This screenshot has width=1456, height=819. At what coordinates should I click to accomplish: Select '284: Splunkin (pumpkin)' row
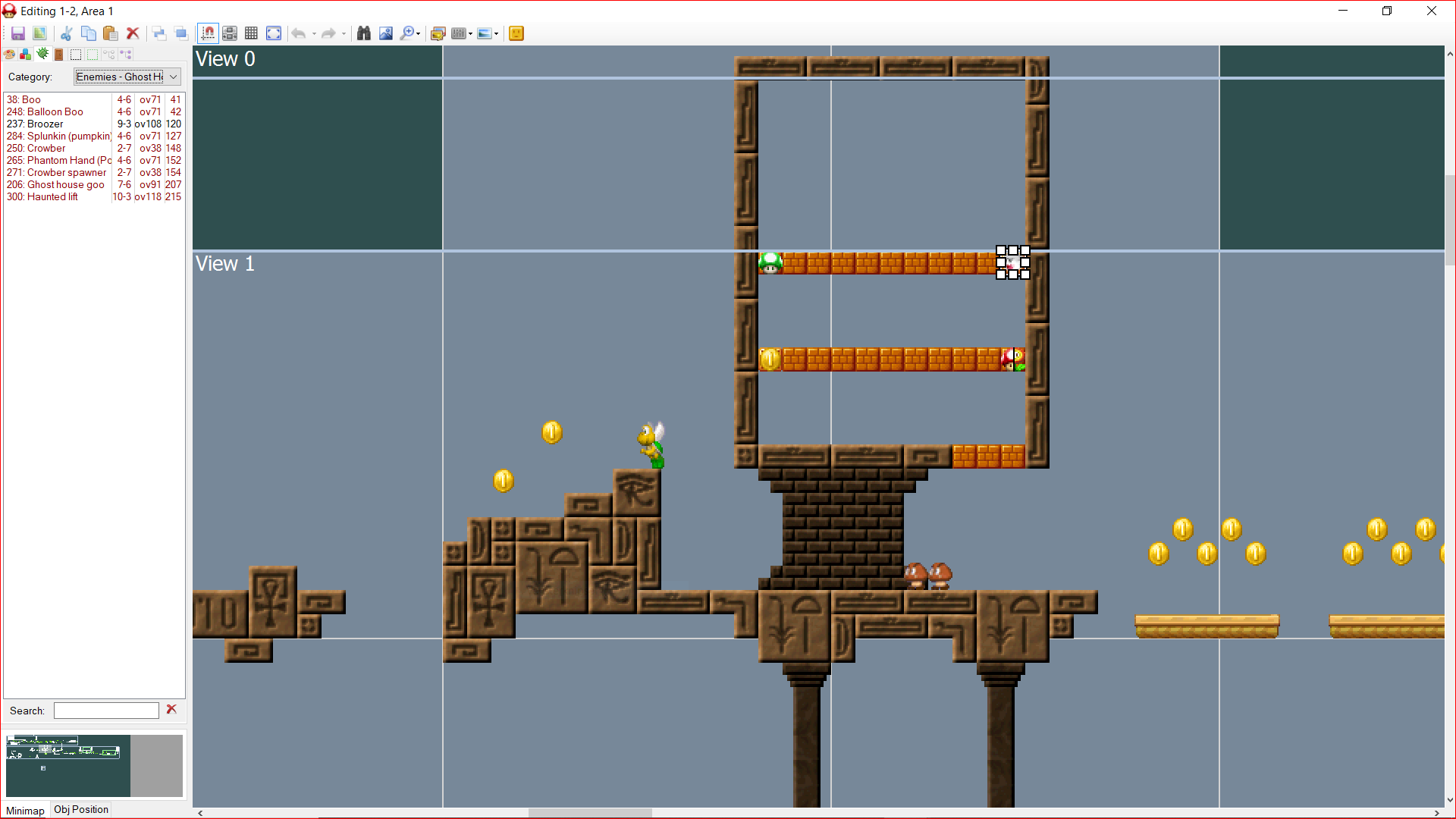tap(94, 136)
